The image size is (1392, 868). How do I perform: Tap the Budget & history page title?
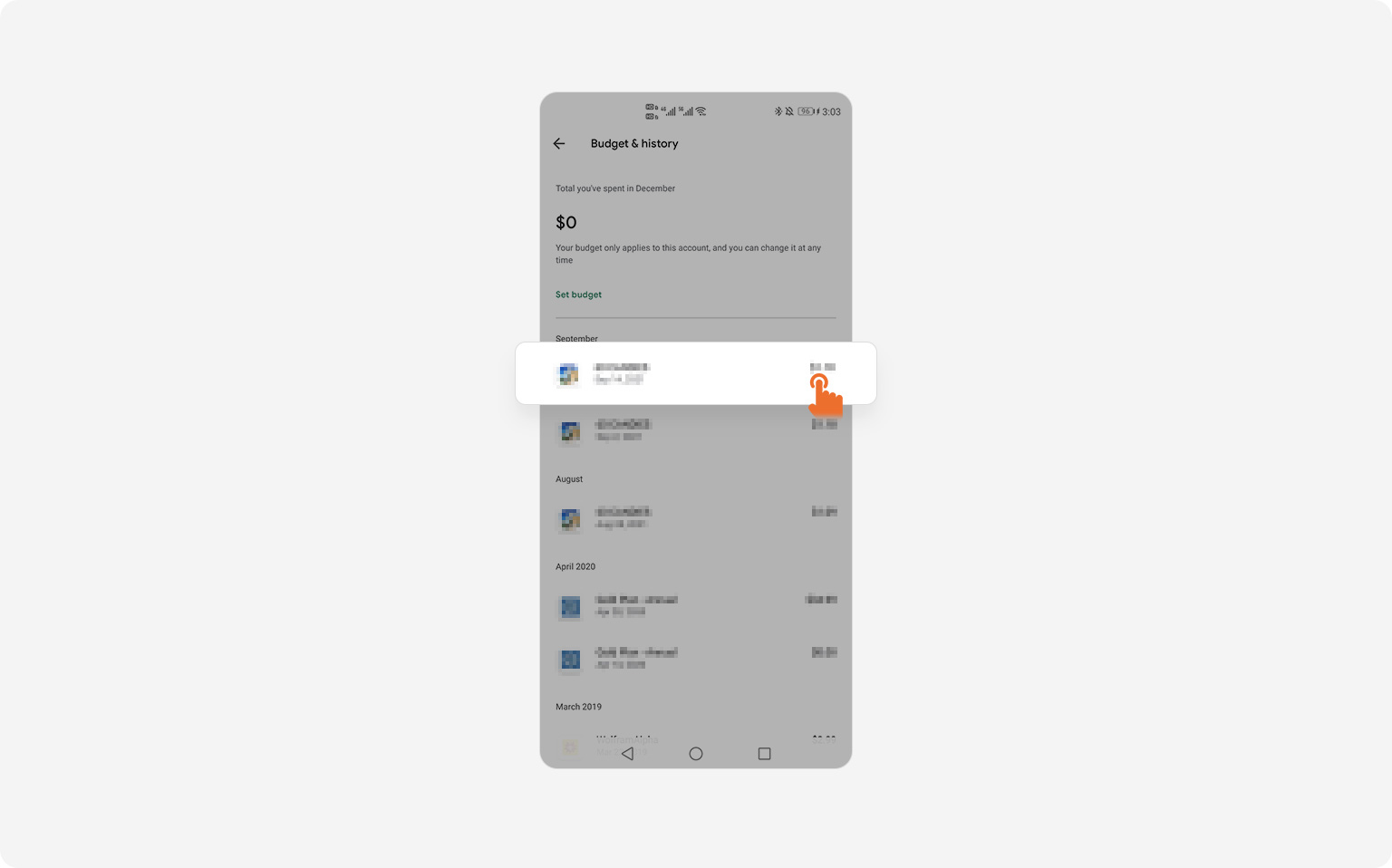(634, 143)
